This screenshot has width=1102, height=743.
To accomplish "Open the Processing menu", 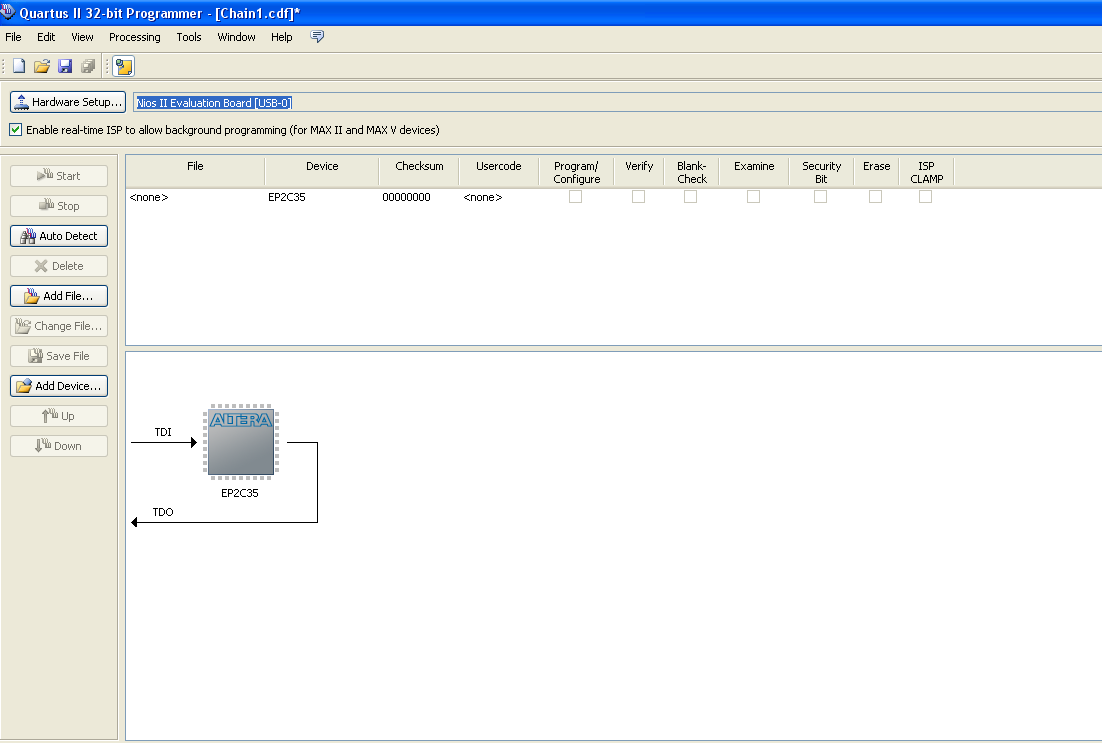I will click(134, 37).
